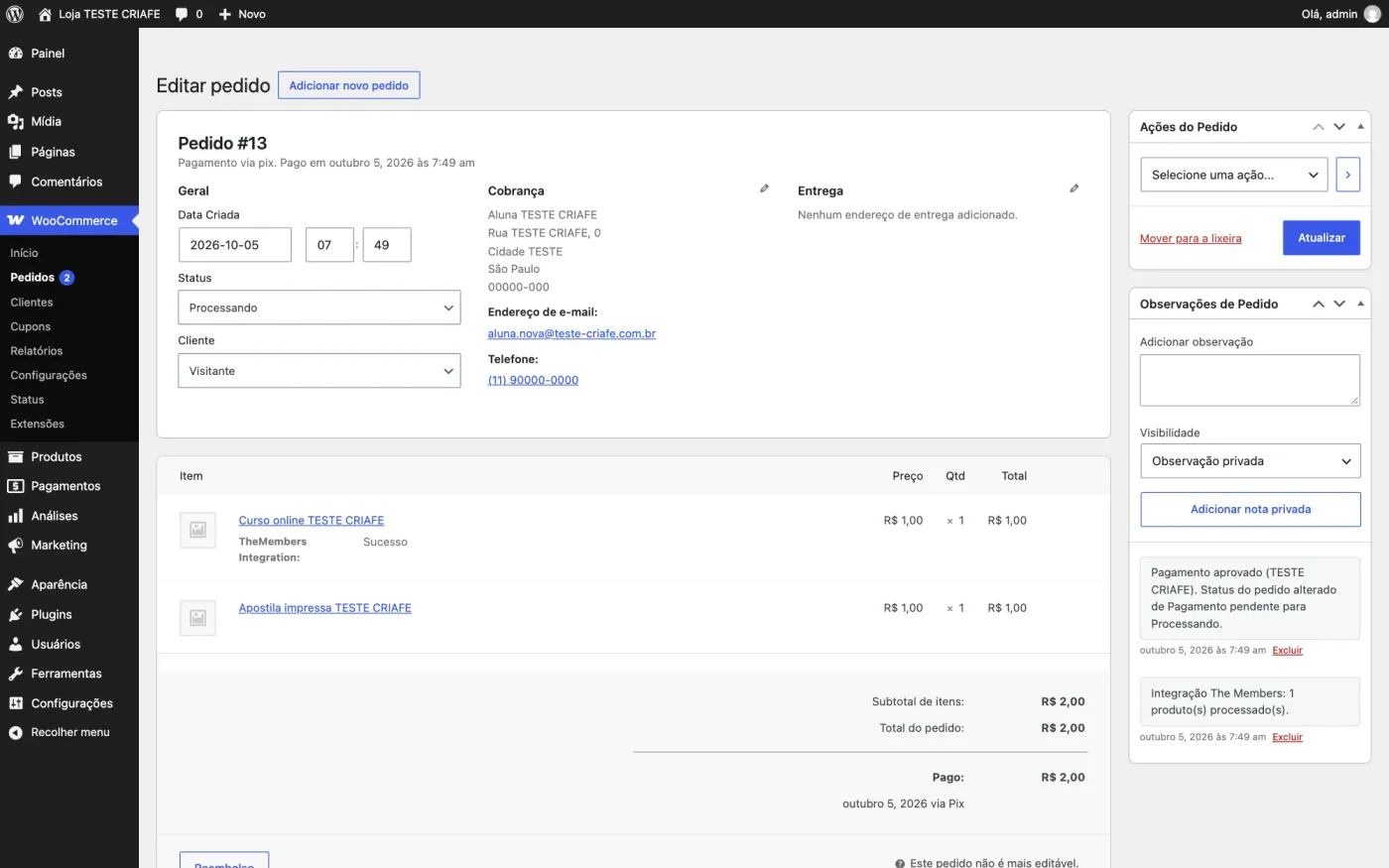Click the Adicionar novo pedido button
Screen dimensions: 1389x868
click(x=349, y=85)
